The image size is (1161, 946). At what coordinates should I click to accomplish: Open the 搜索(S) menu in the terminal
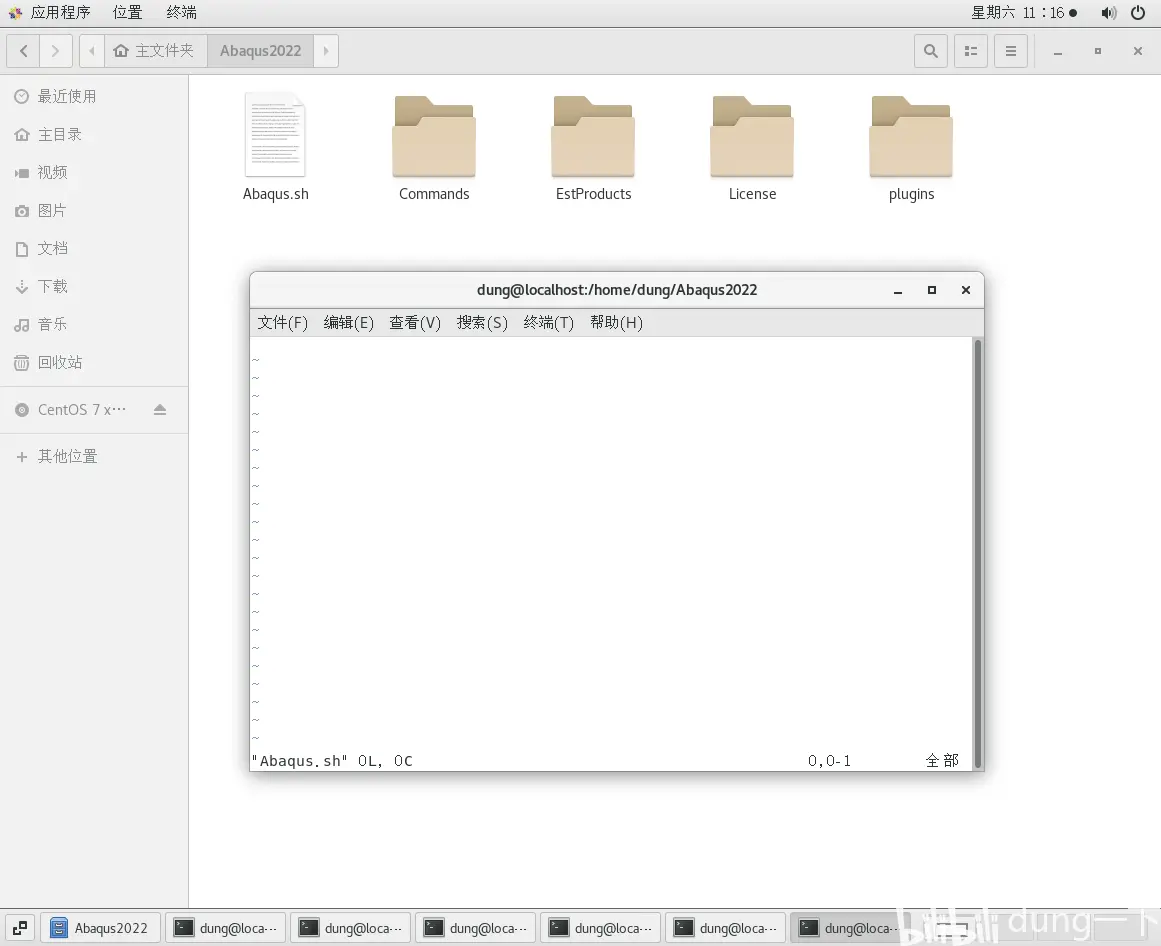[x=482, y=322]
